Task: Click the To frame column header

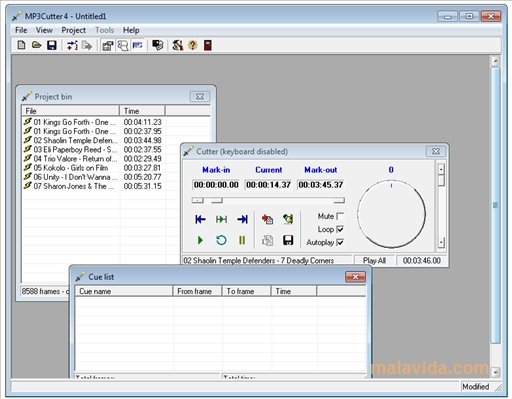Action: coord(246,291)
